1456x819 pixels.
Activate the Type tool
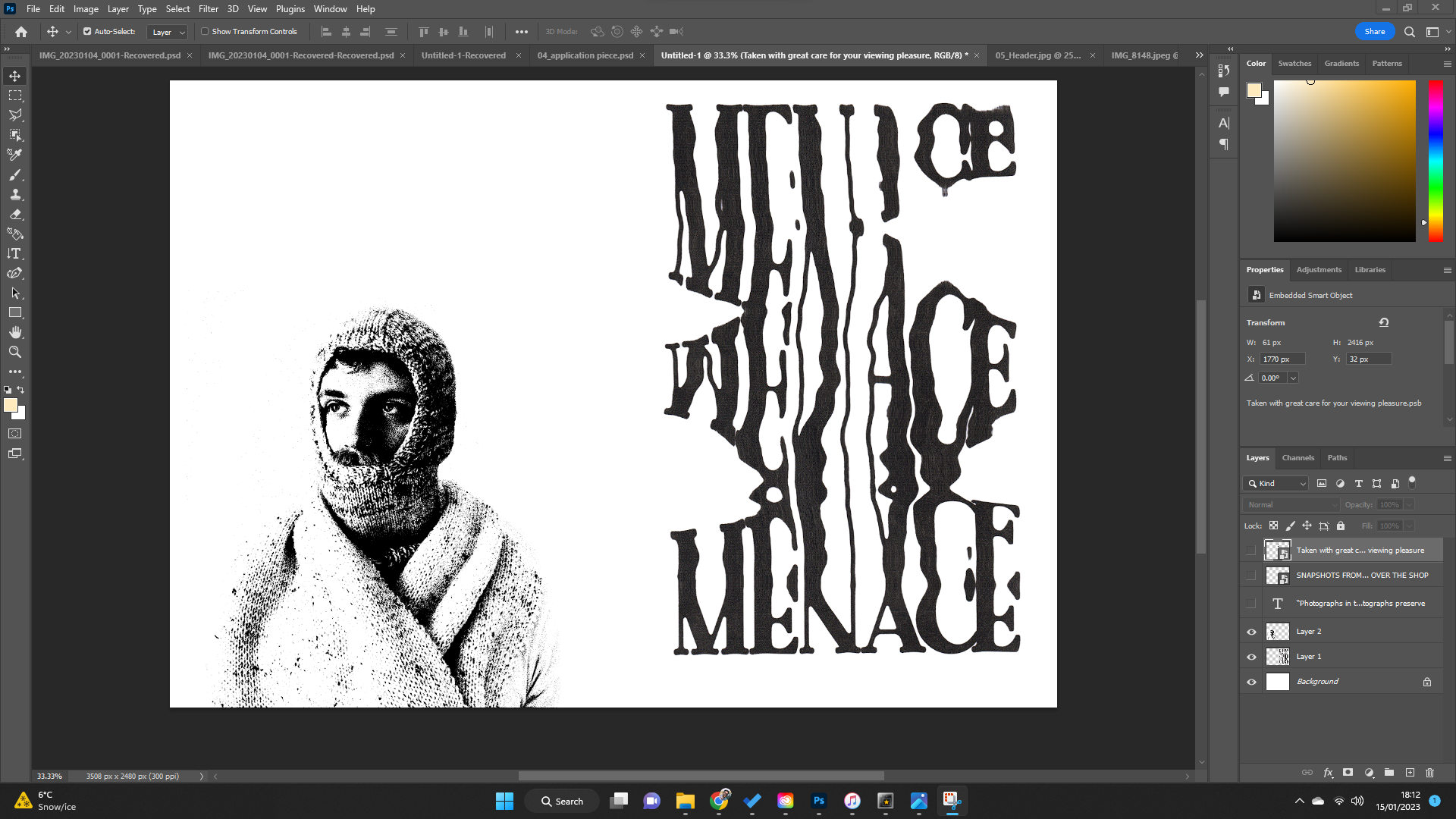(15, 253)
